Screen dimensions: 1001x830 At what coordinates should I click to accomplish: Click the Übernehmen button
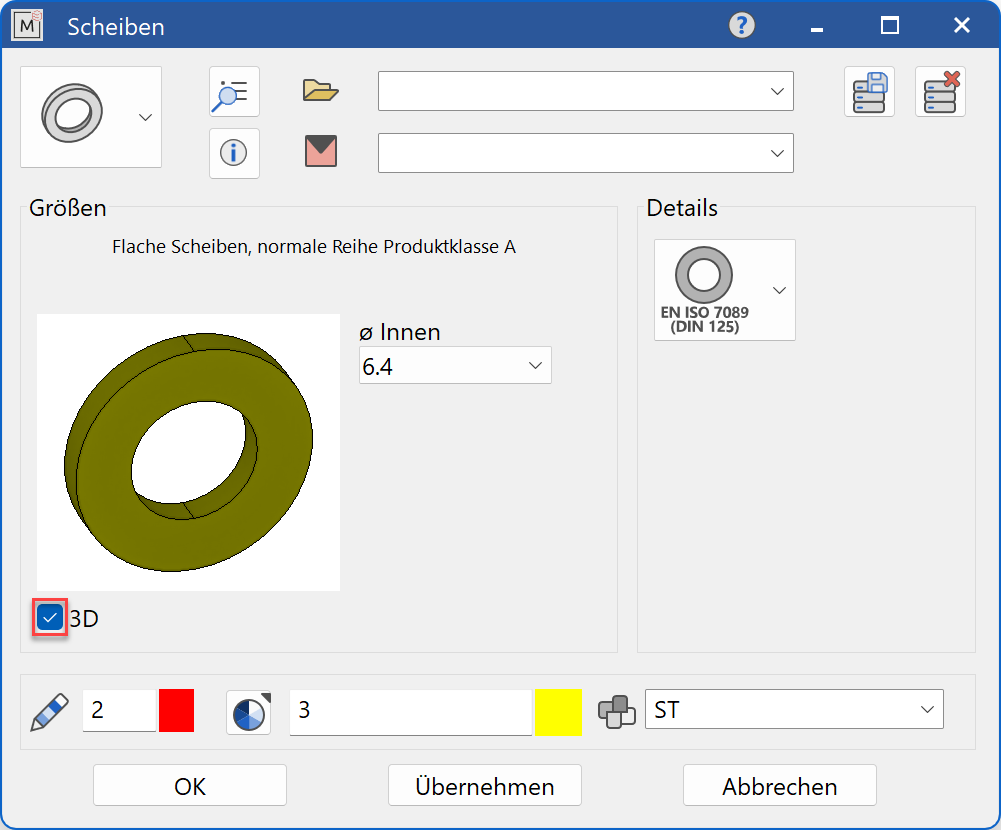[485, 785]
